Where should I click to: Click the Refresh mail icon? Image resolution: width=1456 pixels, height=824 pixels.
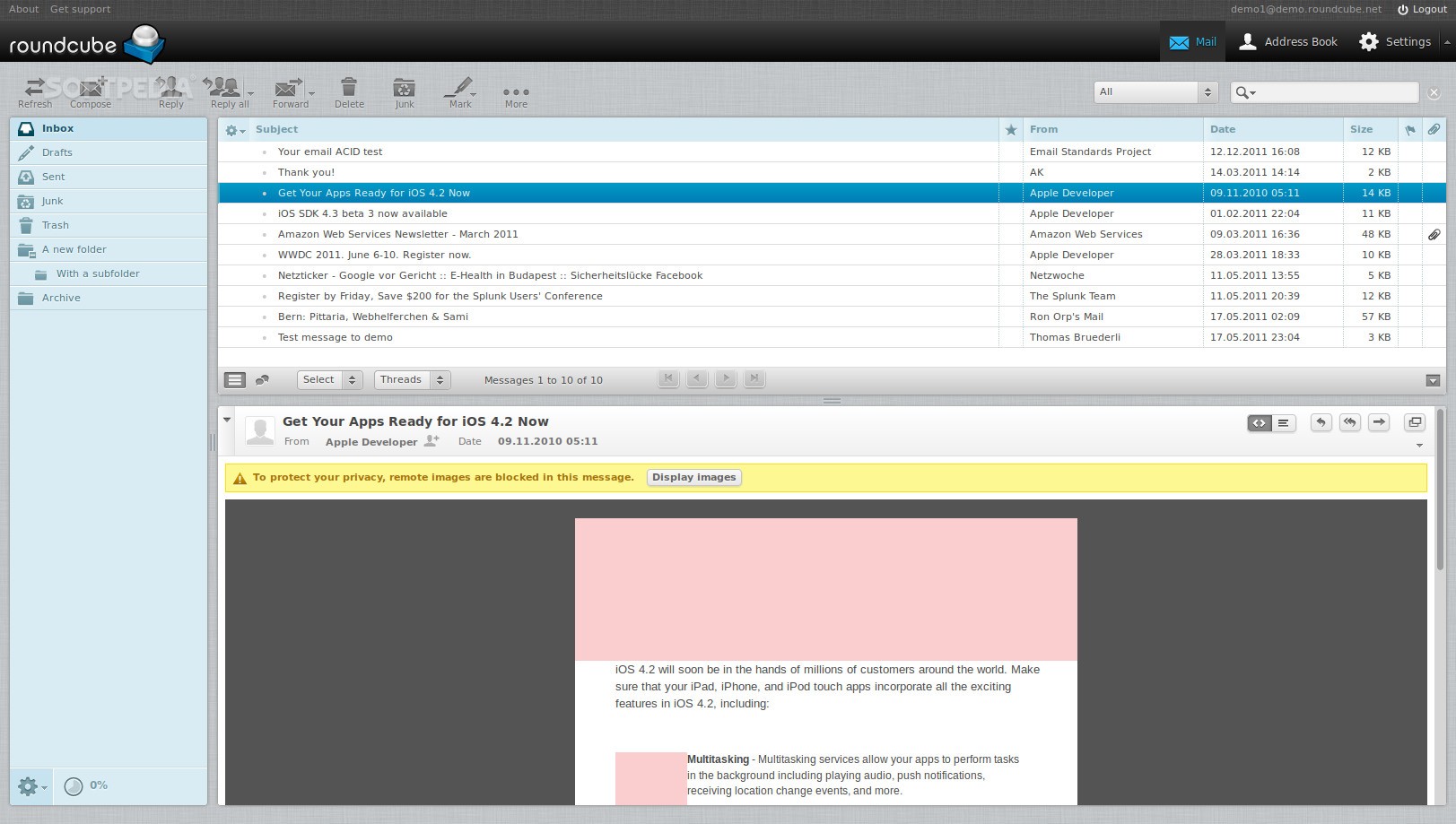click(x=35, y=92)
